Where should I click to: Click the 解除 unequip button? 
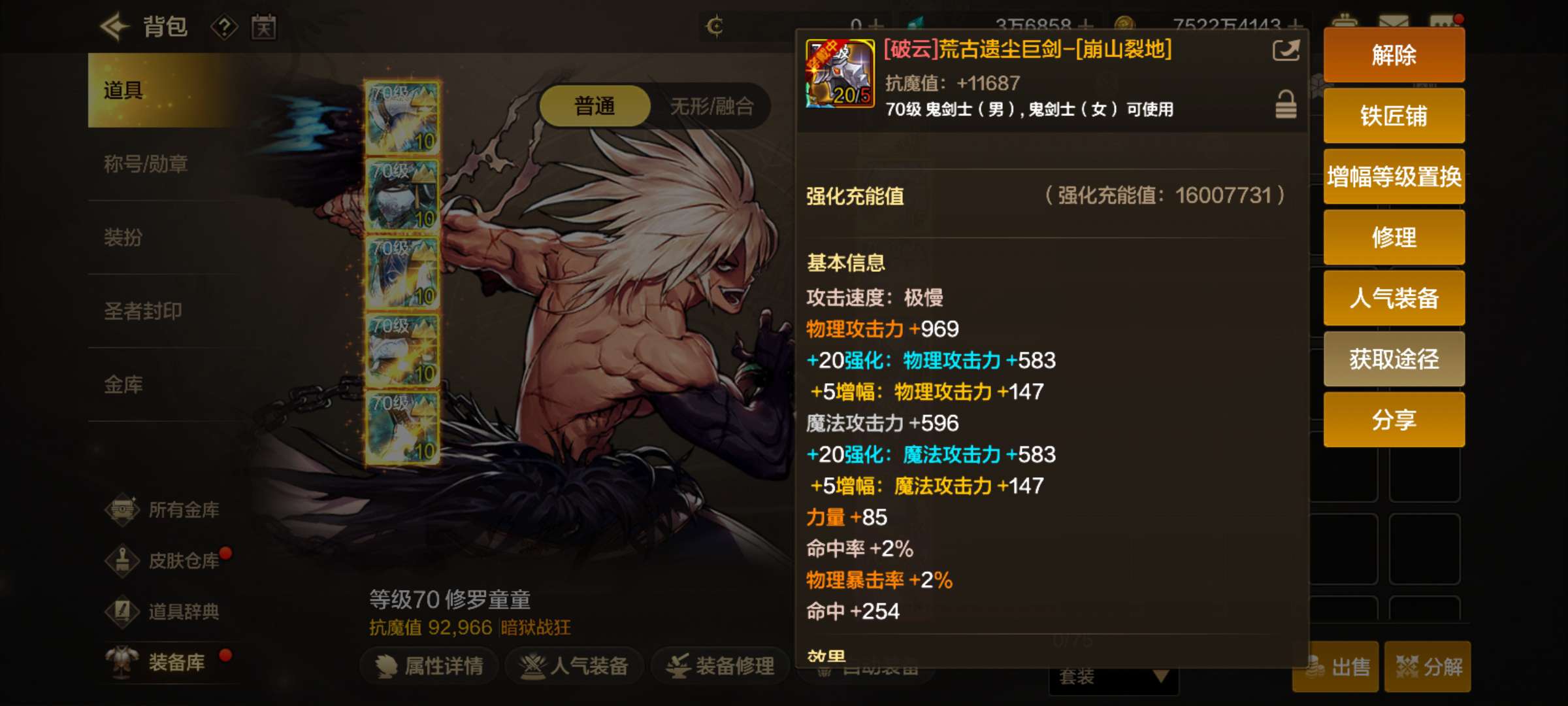click(1394, 55)
